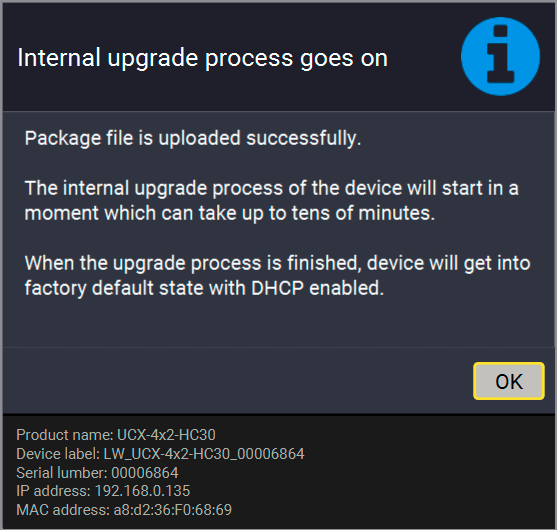Click the 'Product name:' label text
Viewport: 557px width, 530px height.
[x=65, y=435]
